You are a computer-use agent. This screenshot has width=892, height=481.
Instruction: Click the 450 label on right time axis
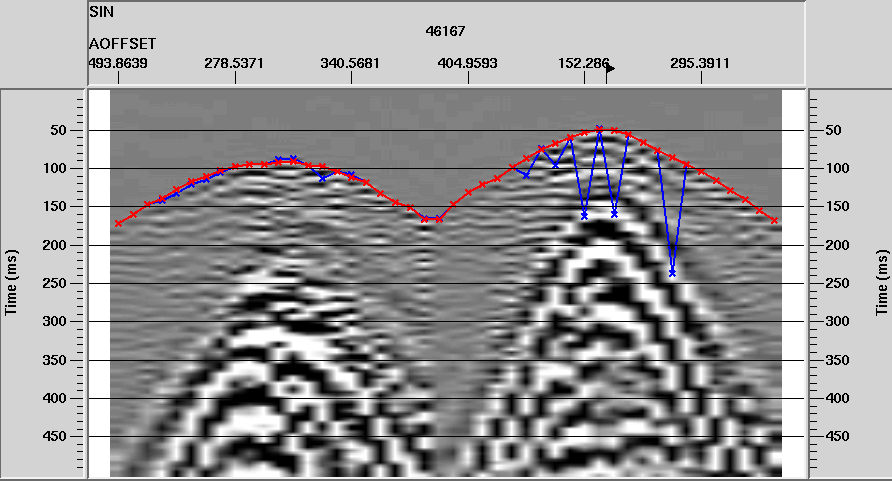(x=837, y=436)
